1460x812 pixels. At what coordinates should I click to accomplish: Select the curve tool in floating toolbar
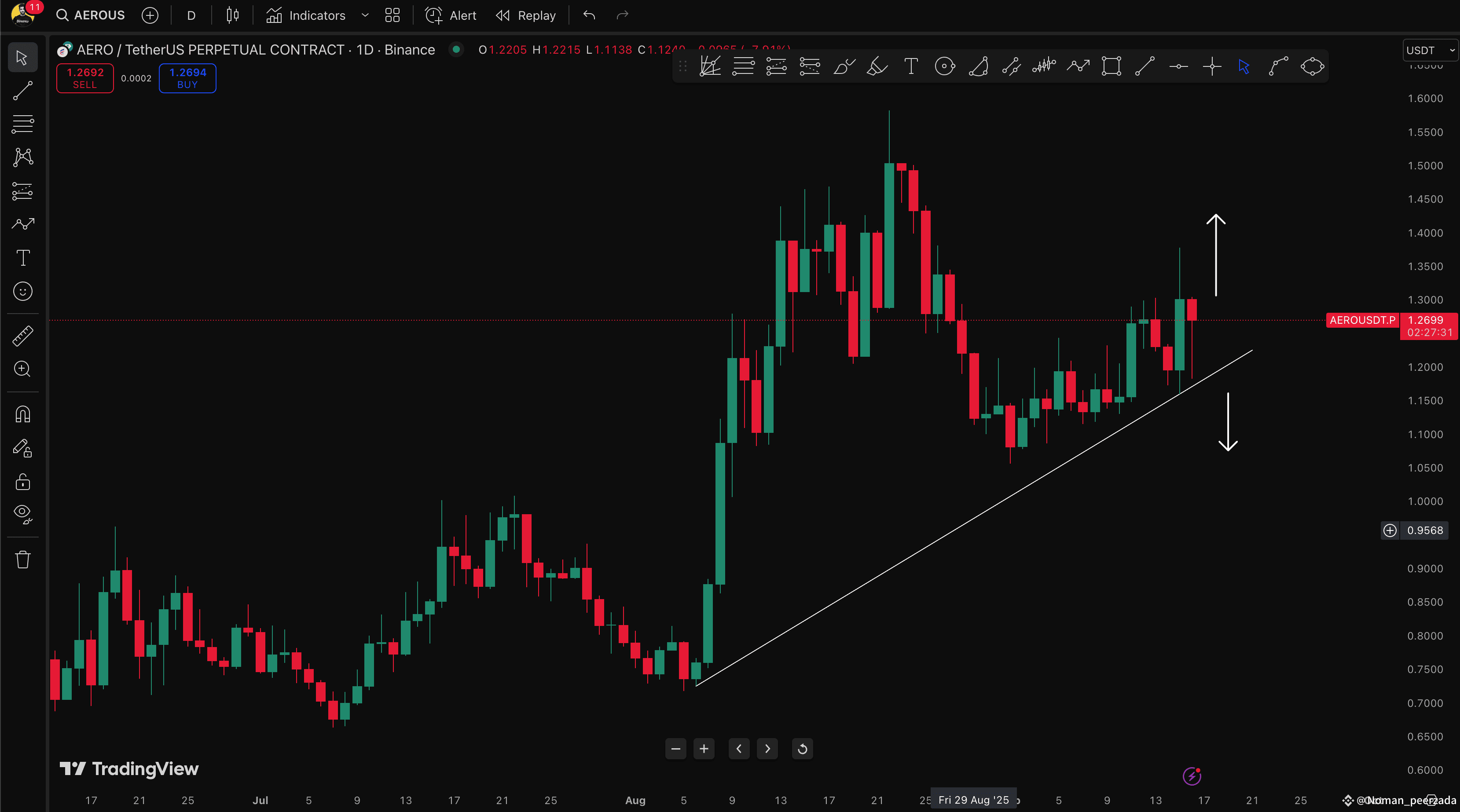[x=1278, y=66]
